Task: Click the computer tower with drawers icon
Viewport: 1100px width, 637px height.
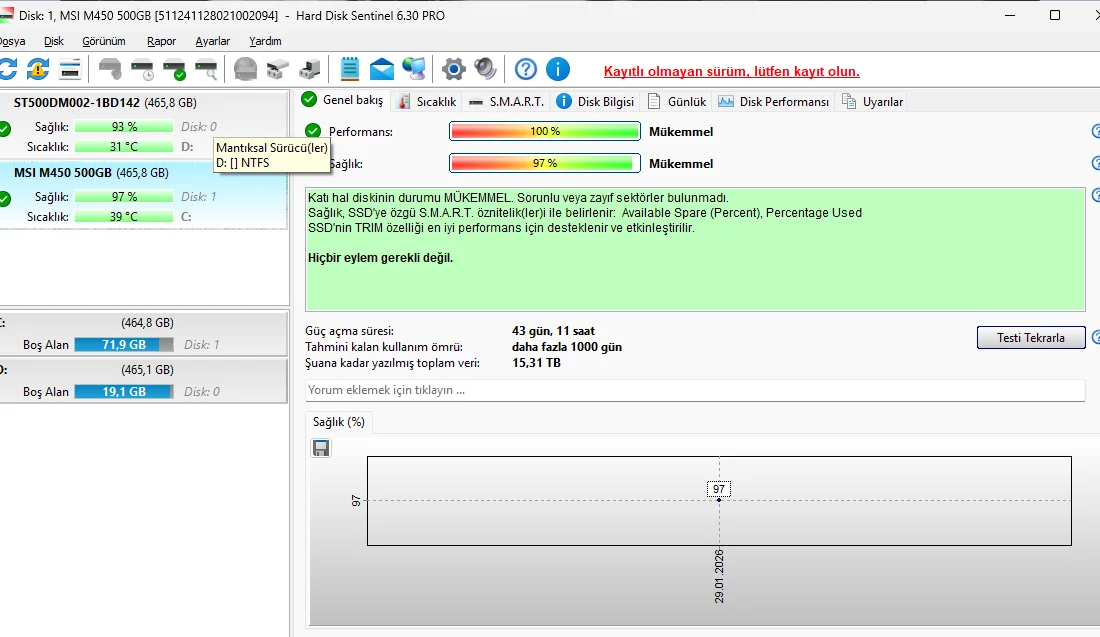Action: click(309, 69)
